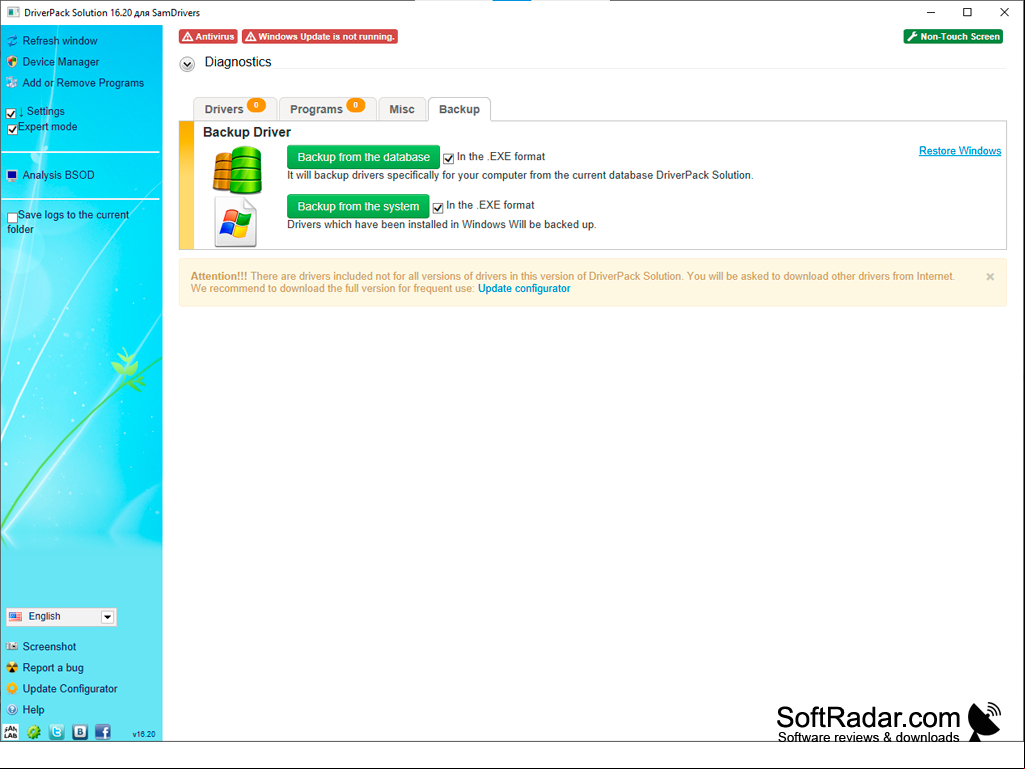Uncheck .EXE format for system backup
This screenshot has width=1025, height=769.
438,208
